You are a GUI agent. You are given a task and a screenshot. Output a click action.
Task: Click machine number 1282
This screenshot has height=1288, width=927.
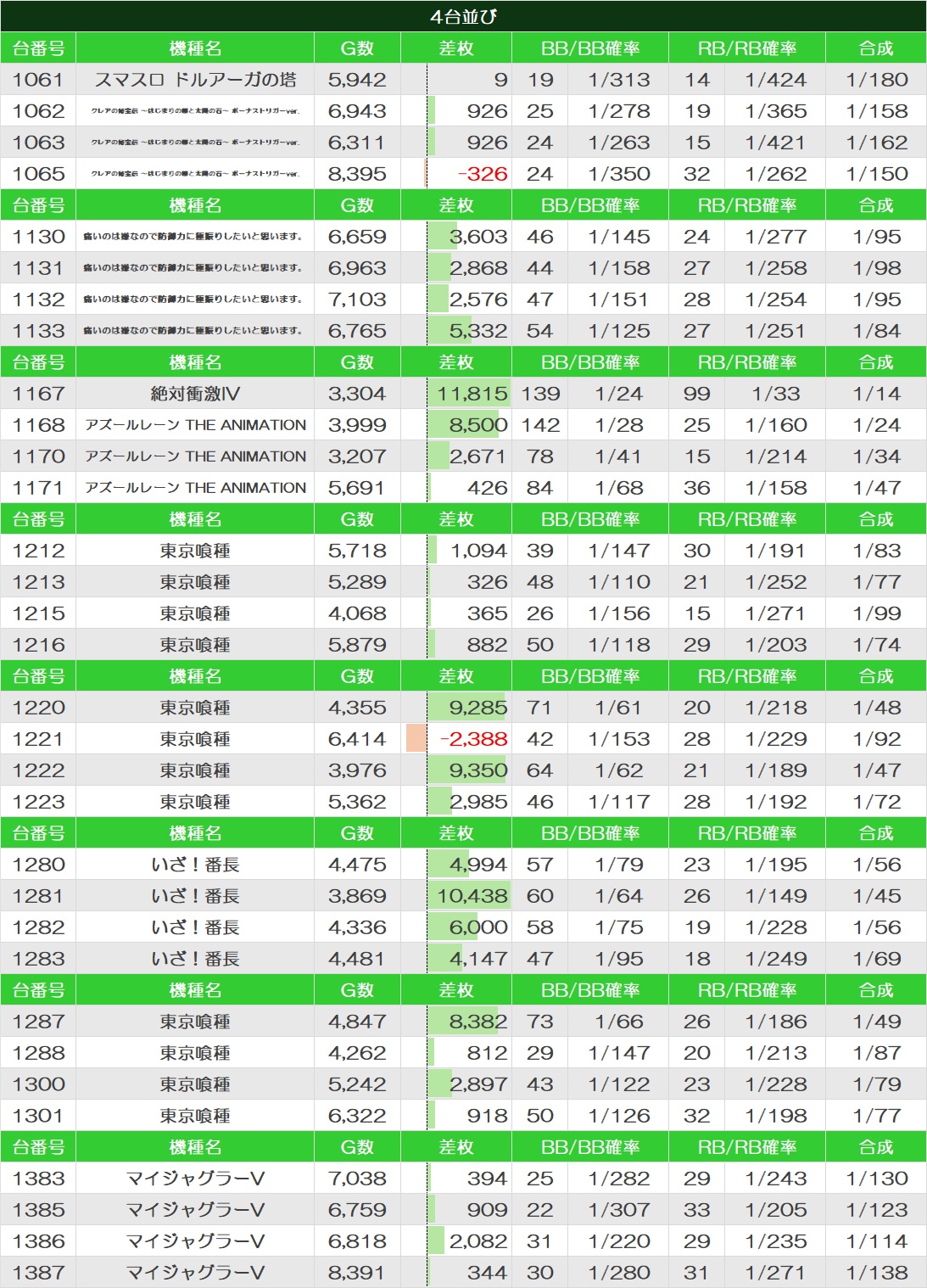pyautogui.click(x=38, y=927)
